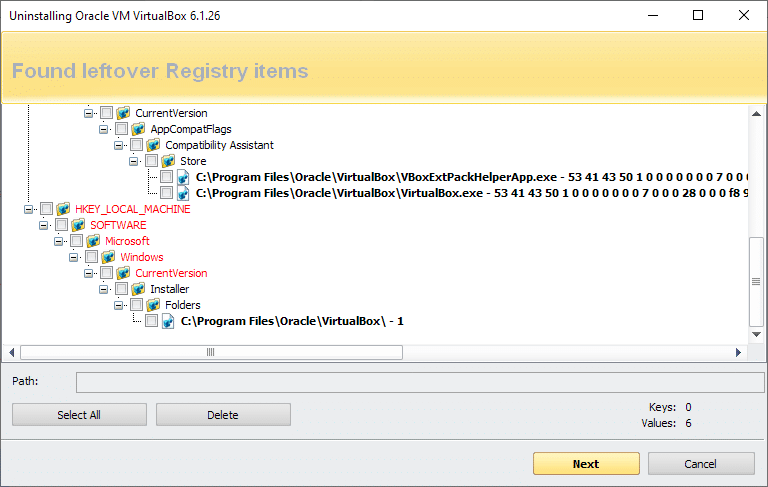The image size is (768, 487).
Task: Collapse the SOFTWARE node
Action: [x=43, y=225]
